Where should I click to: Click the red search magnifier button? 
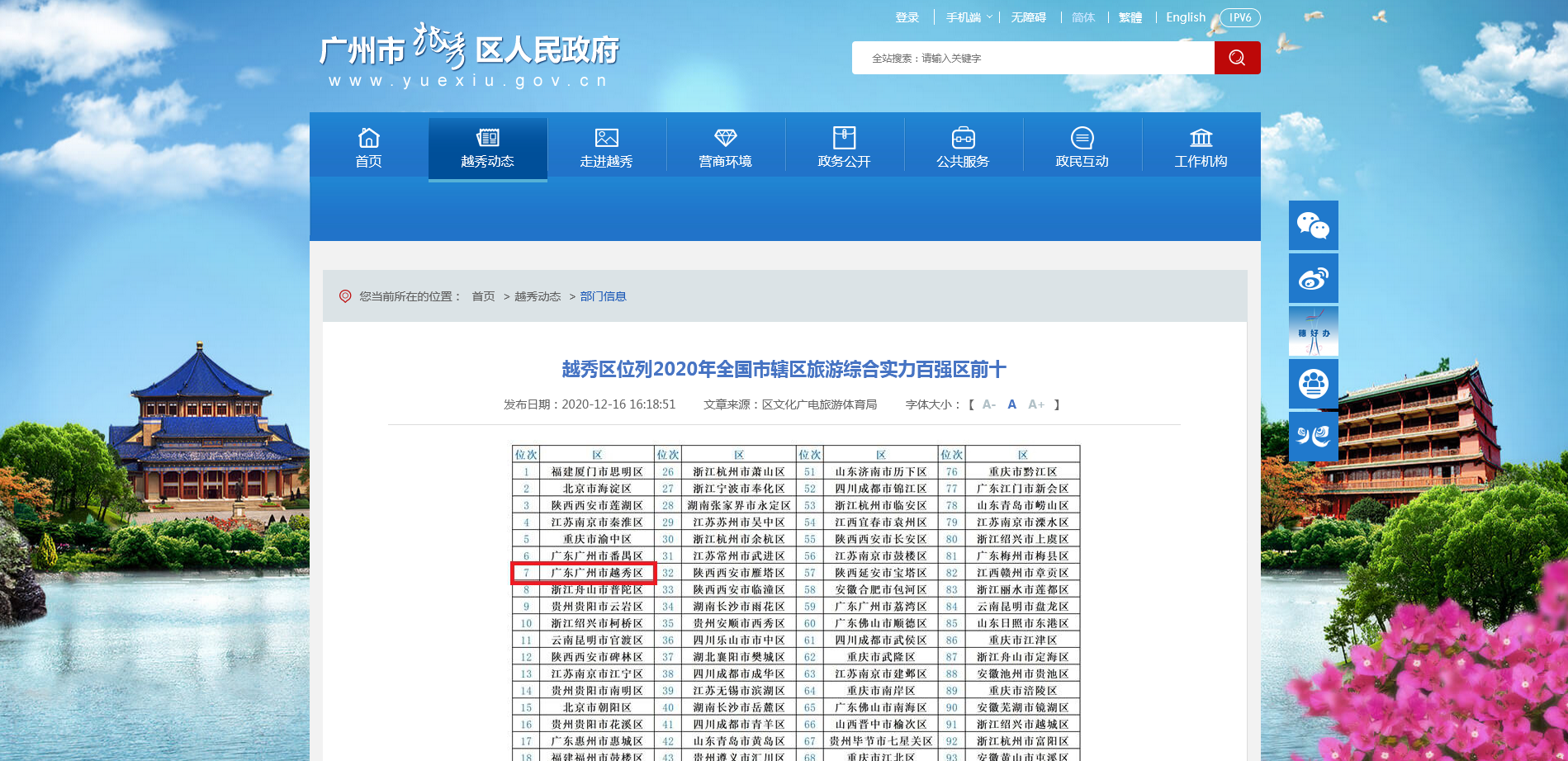[x=1237, y=58]
